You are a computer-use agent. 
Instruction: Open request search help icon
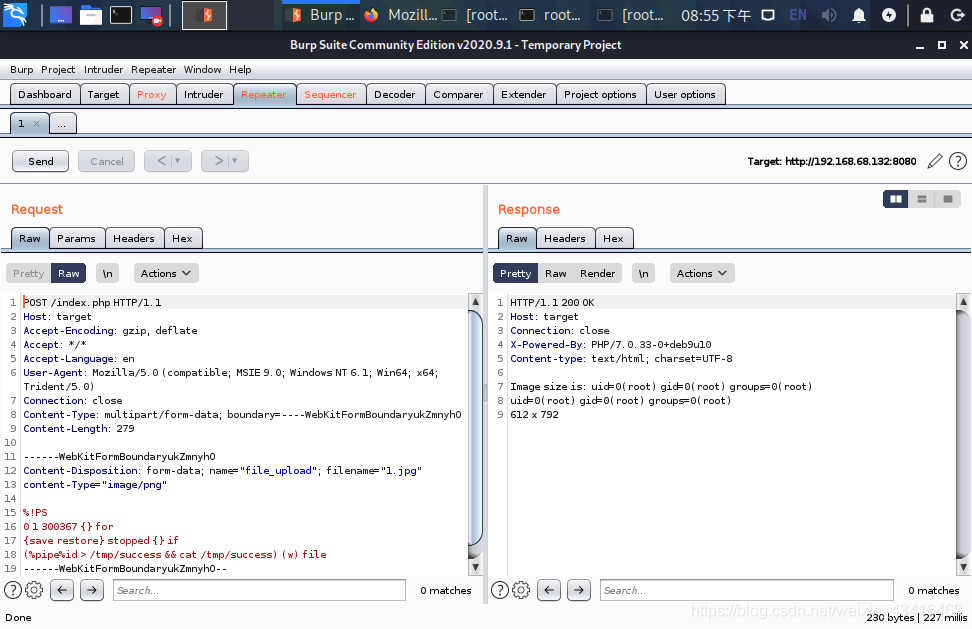click(x=13, y=590)
